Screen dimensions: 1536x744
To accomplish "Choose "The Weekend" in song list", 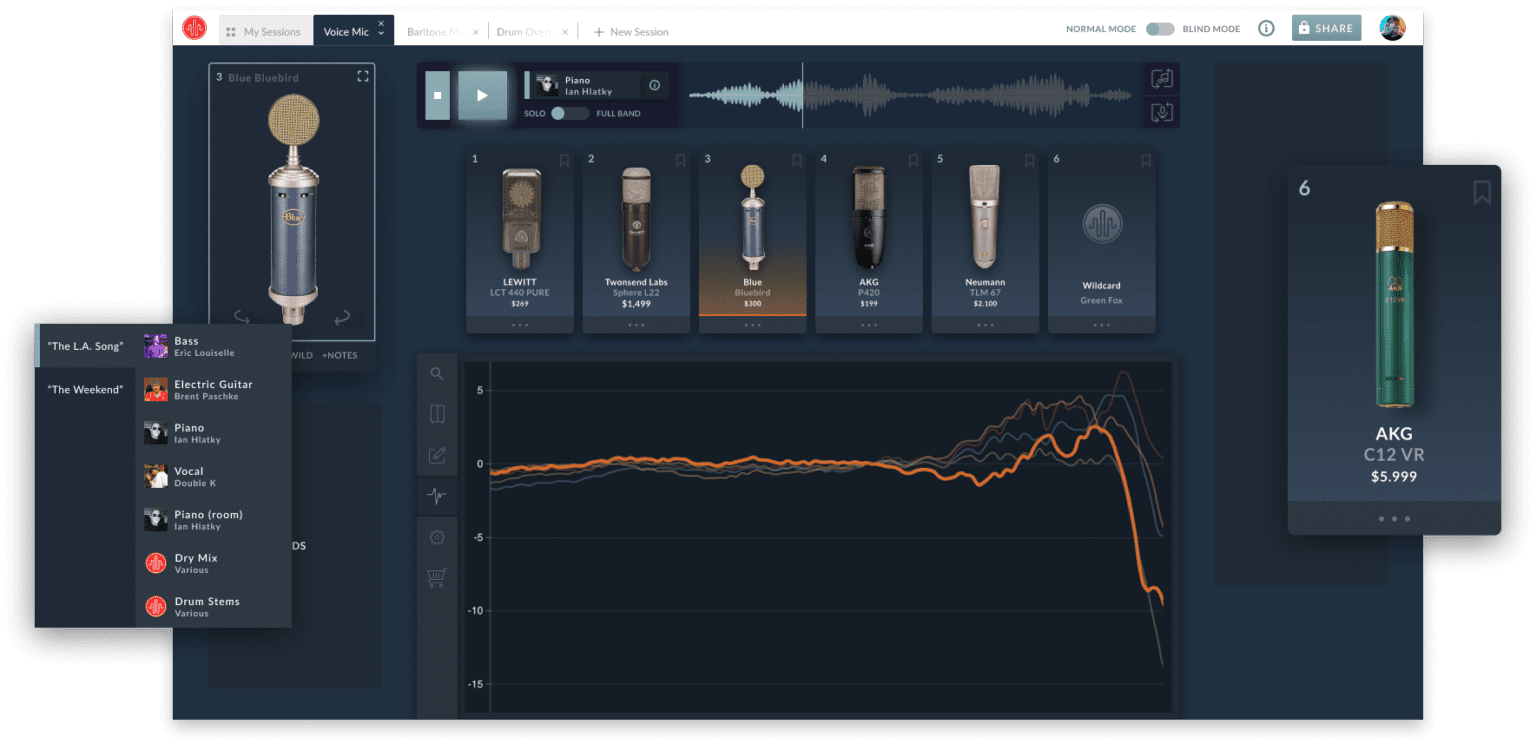I will click(85, 389).
